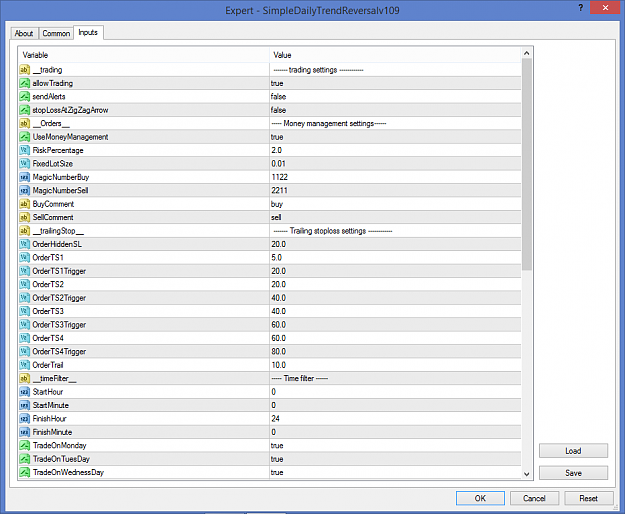Image resolution: width=625 pixels, height=514 pixels.
Task: Click the OrderTrail double icon
Action: [x=25, y=365]
